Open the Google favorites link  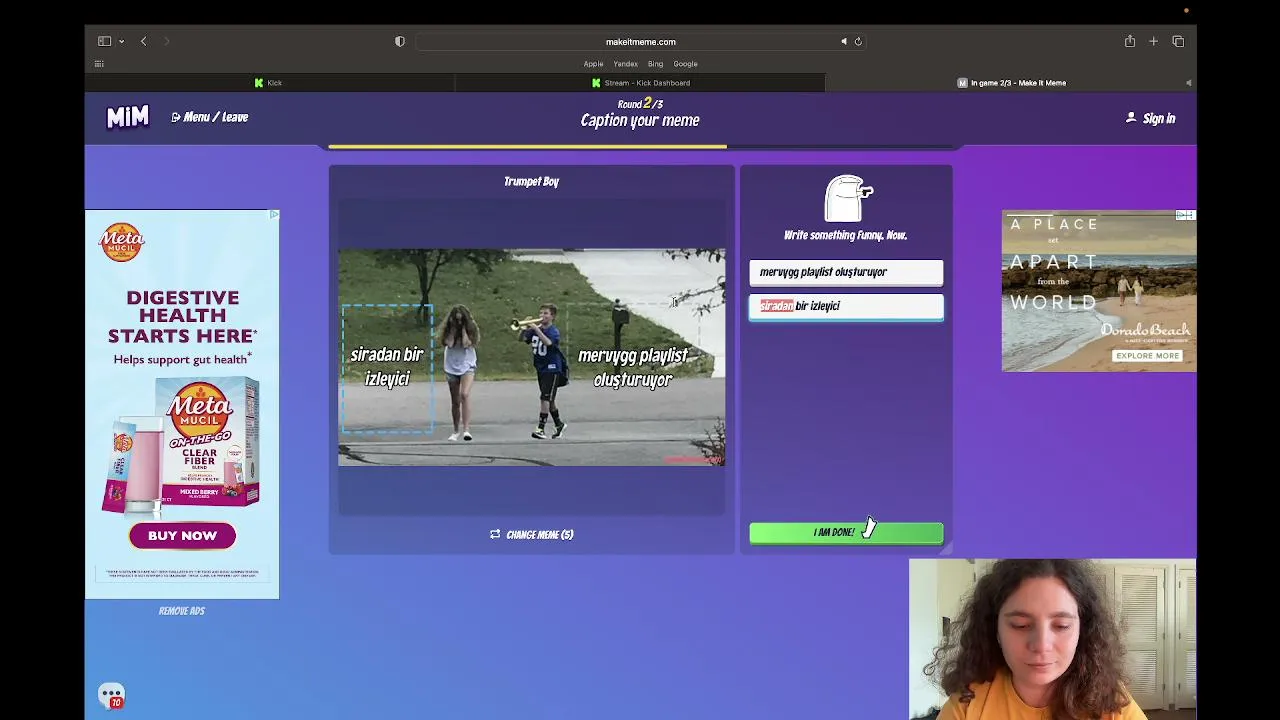(x=685, y=64)
